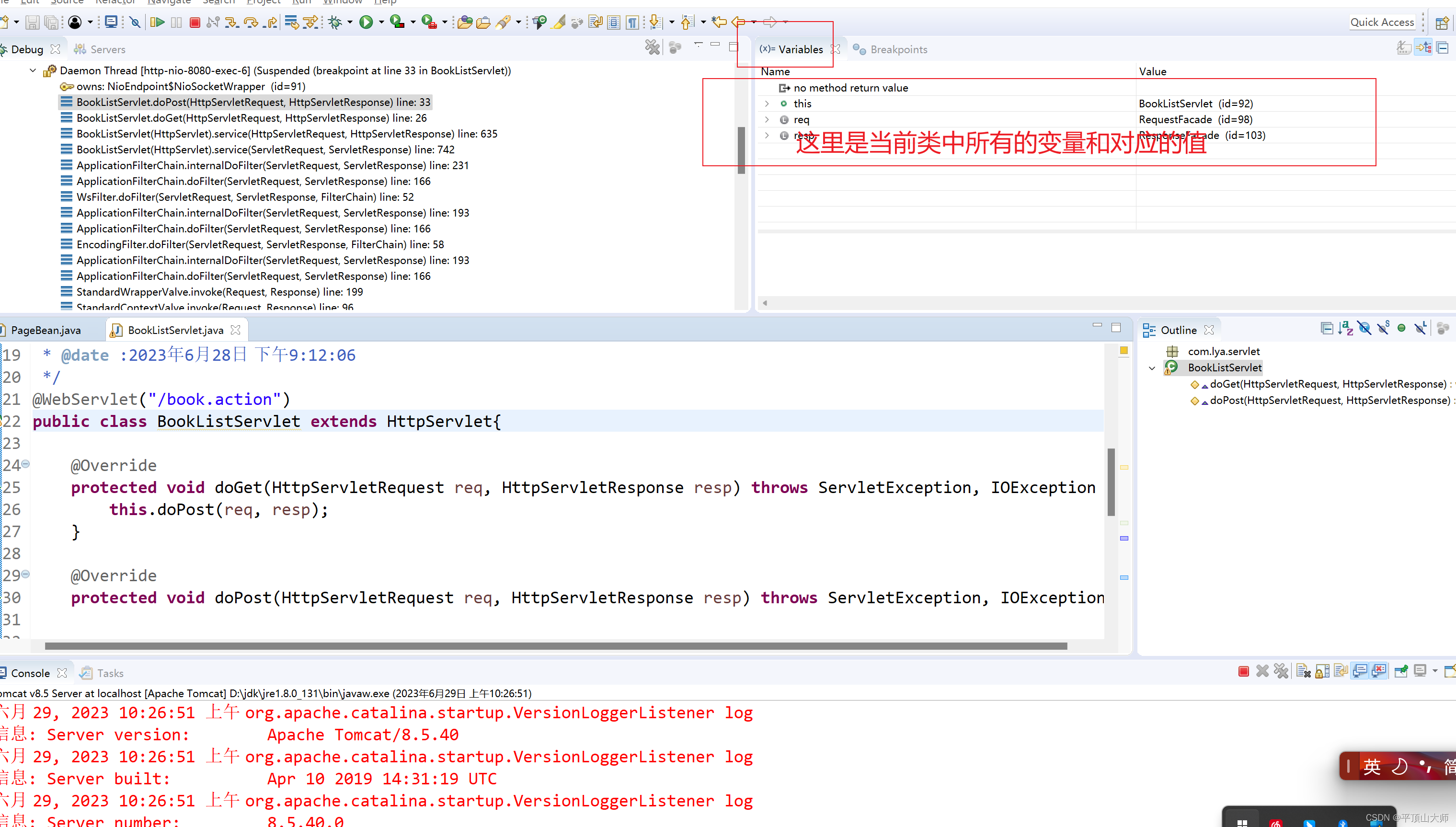
Task: Click the Clear Console icon
Action: pyautogui.click(x=1303, y=672)
